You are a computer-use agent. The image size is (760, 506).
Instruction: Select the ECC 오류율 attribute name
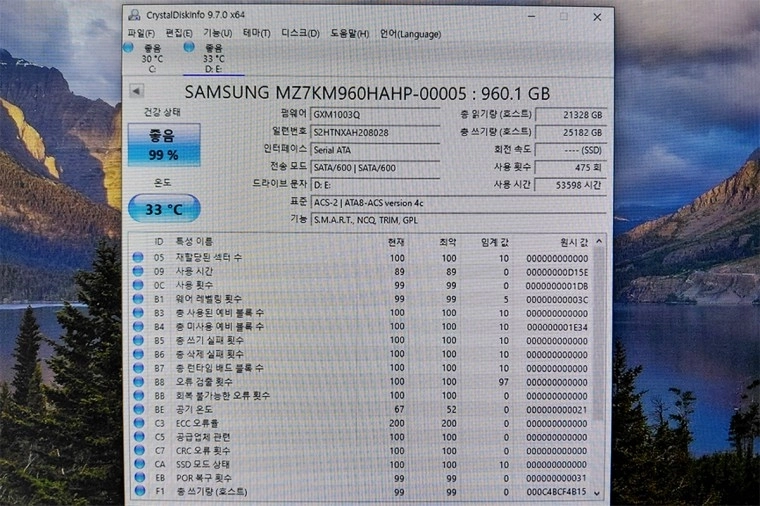point(197,423)
